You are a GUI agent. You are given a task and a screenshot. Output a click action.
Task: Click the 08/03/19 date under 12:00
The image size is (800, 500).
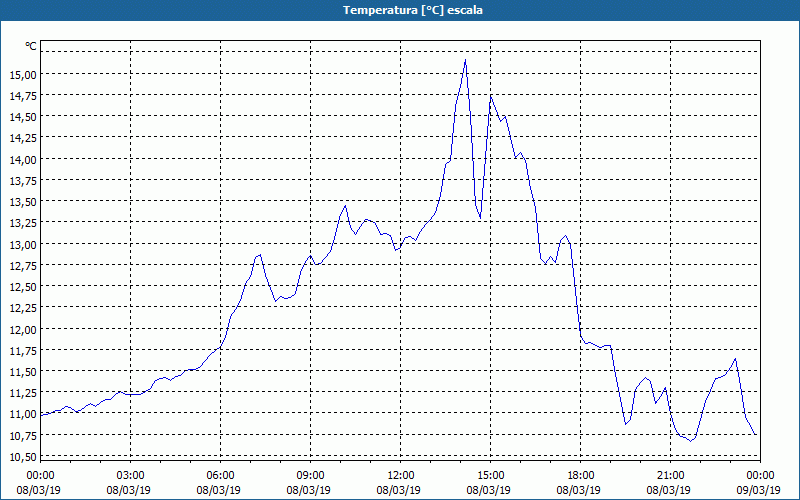[x=398, y=490]
